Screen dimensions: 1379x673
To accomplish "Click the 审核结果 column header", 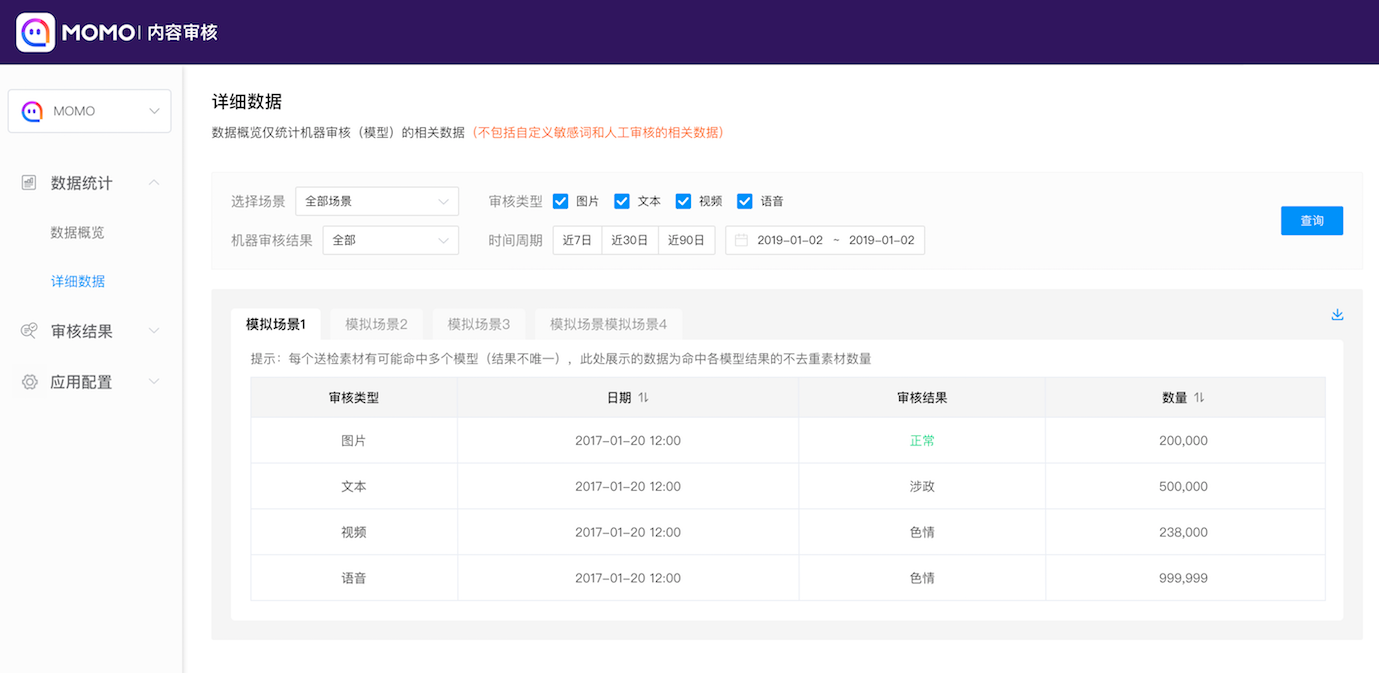I will click(x=922, y=398).
